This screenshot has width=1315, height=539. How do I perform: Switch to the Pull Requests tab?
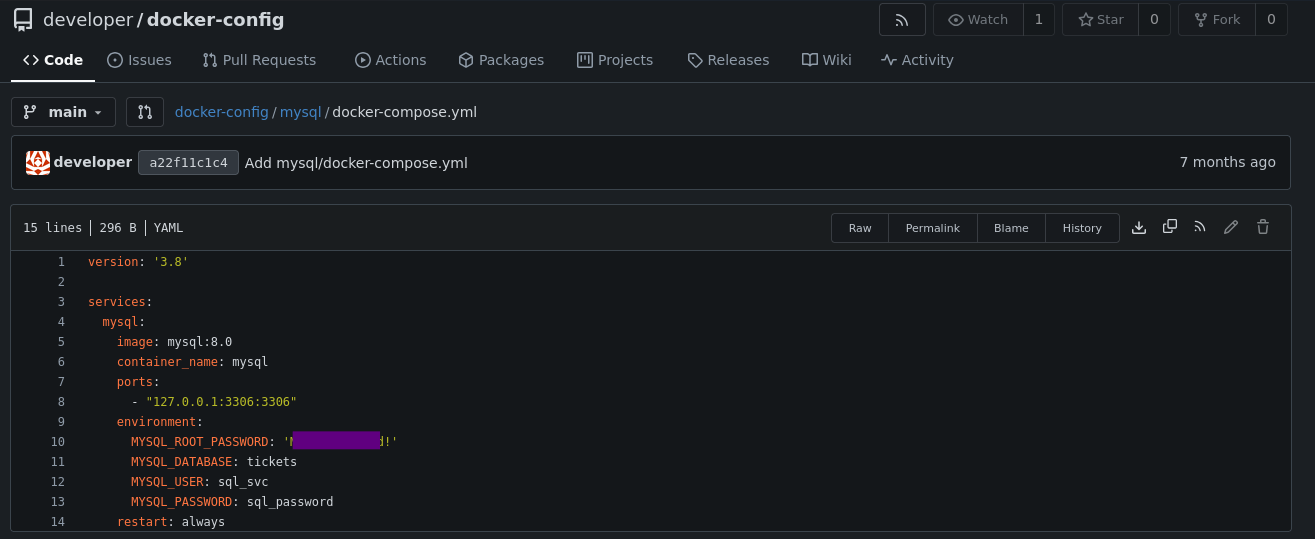[259, 60]
